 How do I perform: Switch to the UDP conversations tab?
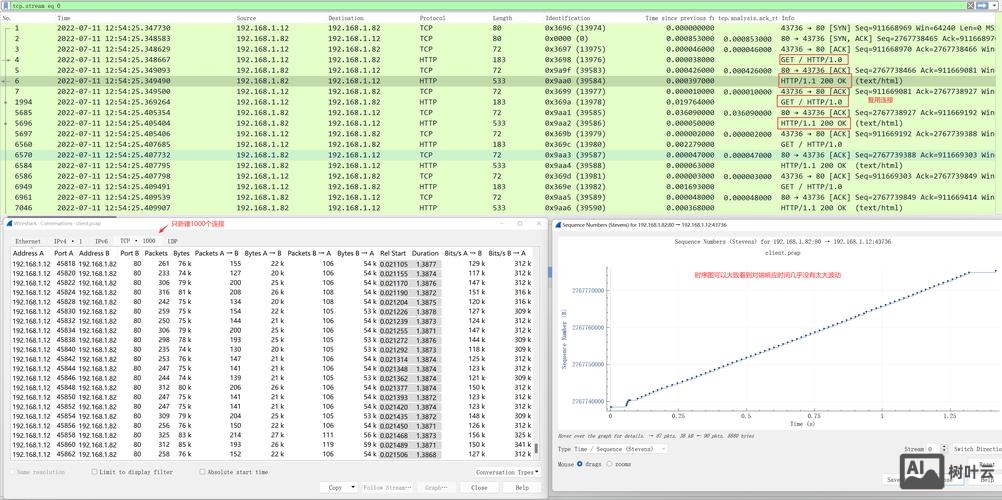pos(173,241)
